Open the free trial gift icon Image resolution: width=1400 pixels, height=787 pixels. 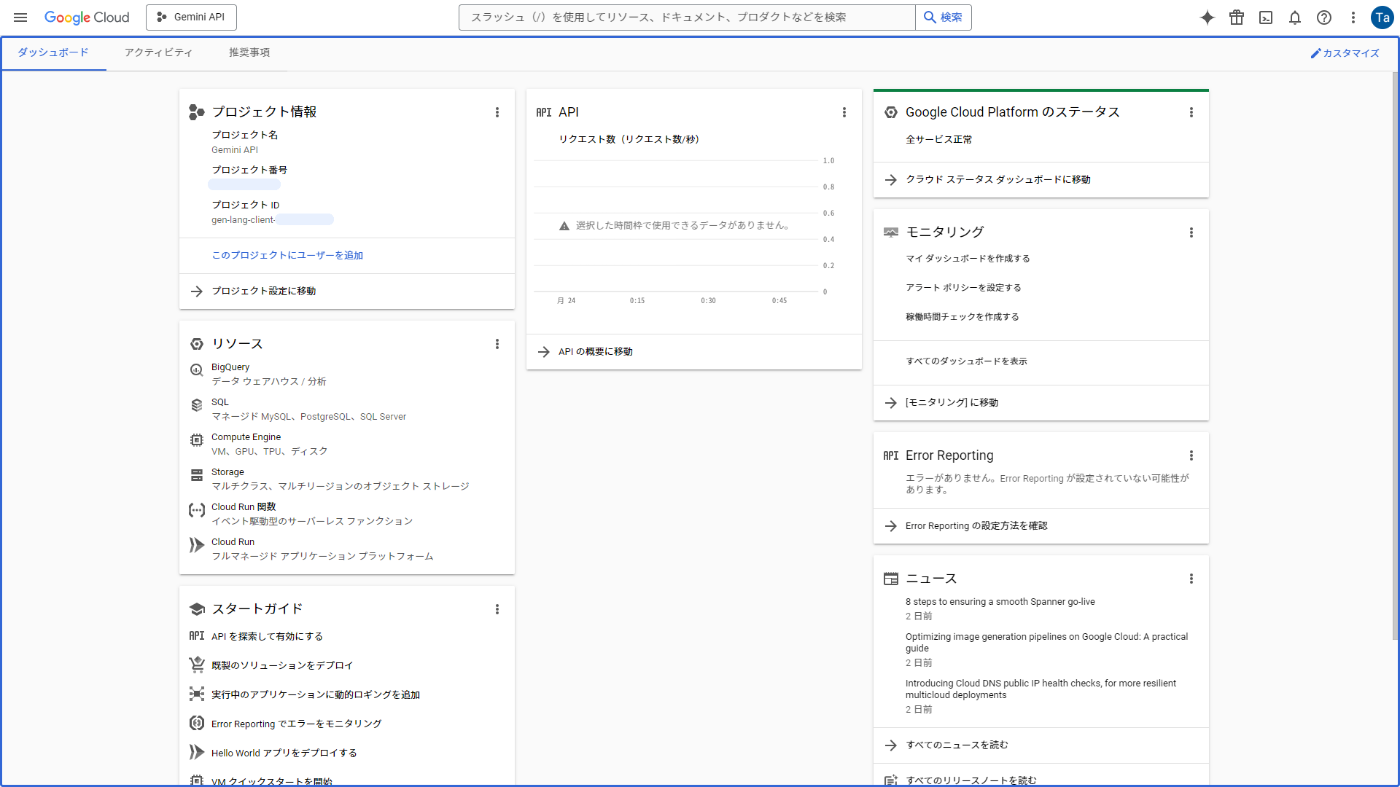[x=1237, y=17]
